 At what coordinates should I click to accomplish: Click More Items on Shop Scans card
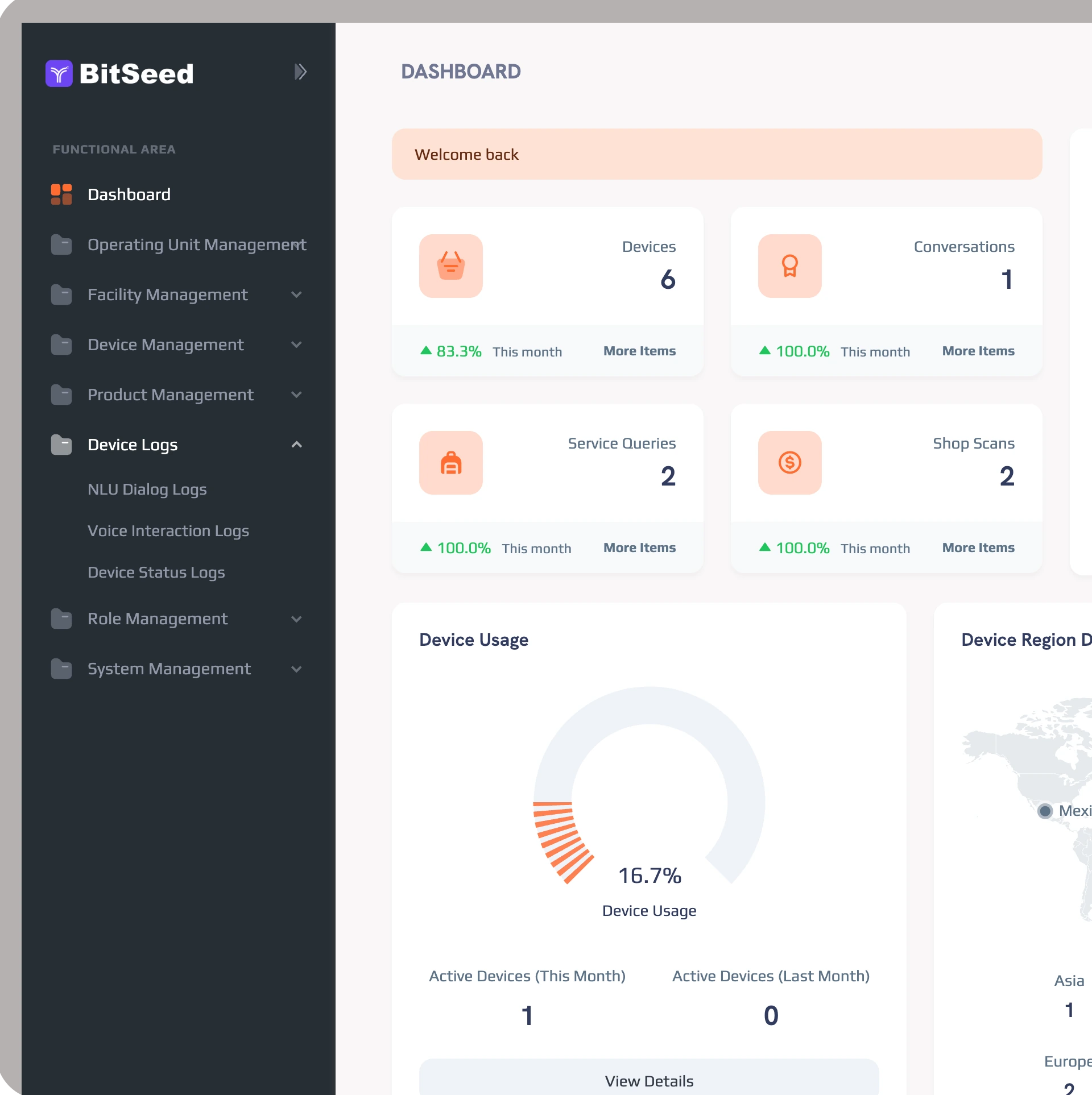tap(978, 547)
